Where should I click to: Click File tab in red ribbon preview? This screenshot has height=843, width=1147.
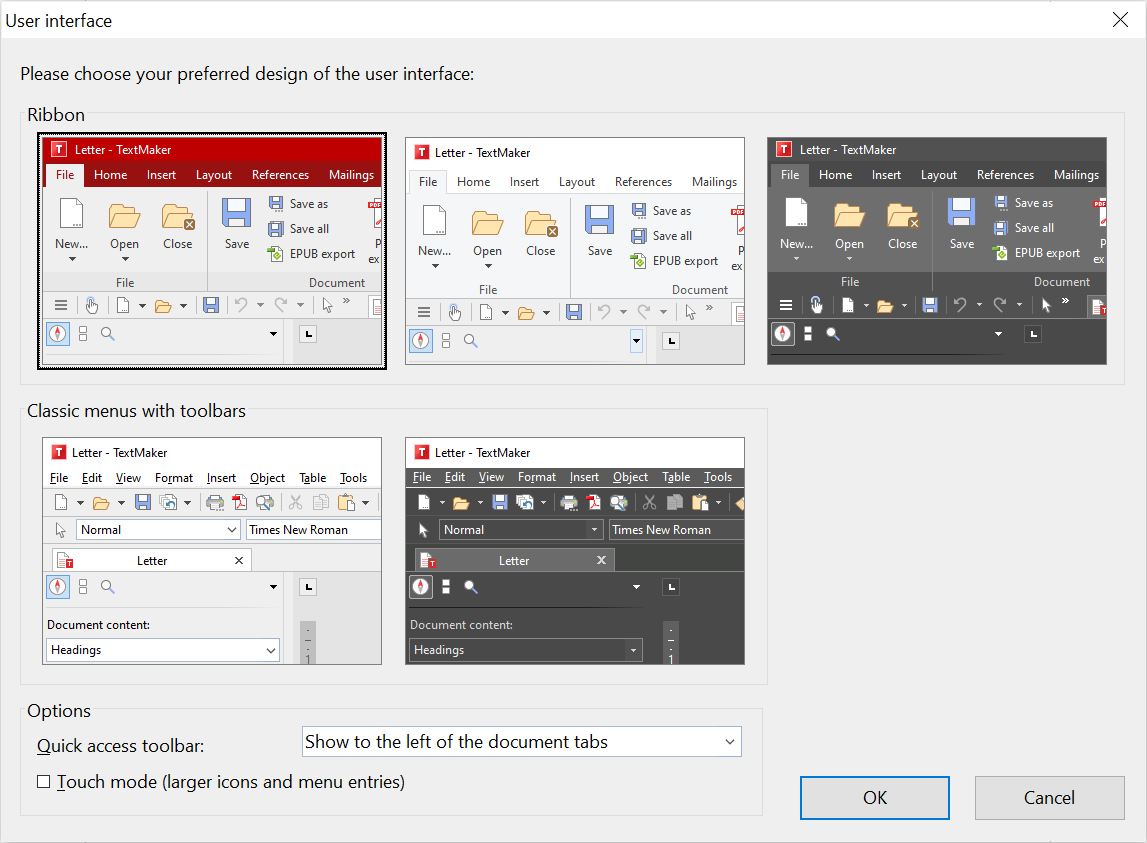pyautogui.click(x=65, y=175)
